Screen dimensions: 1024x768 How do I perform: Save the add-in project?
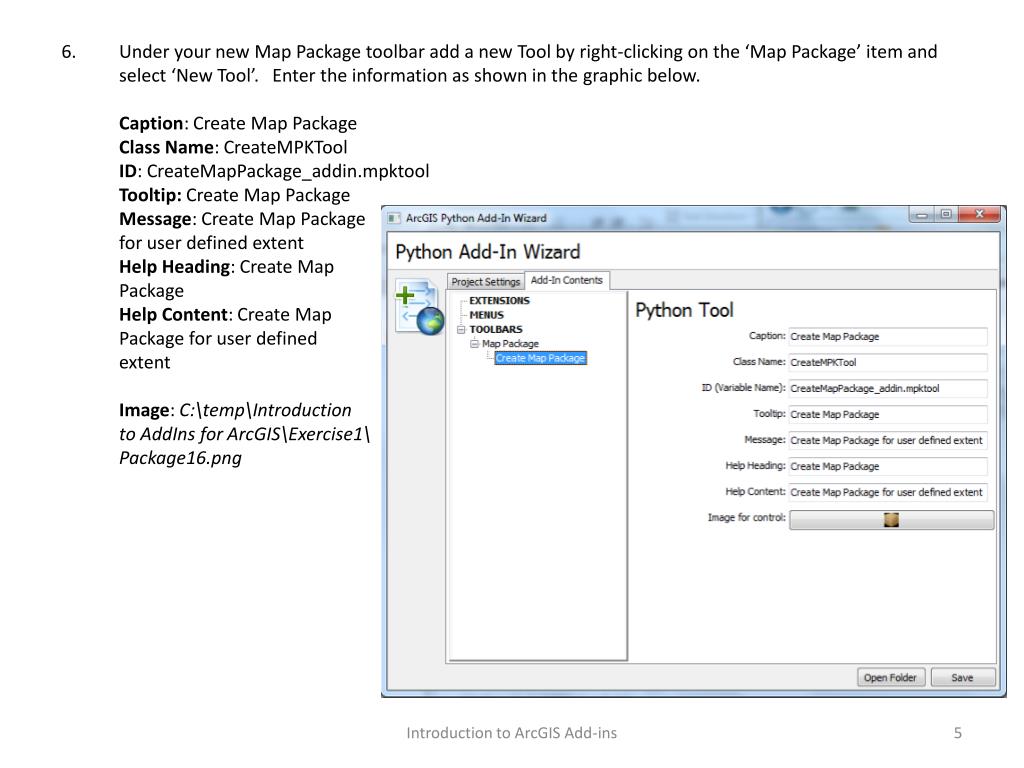(x=963, y=677)
